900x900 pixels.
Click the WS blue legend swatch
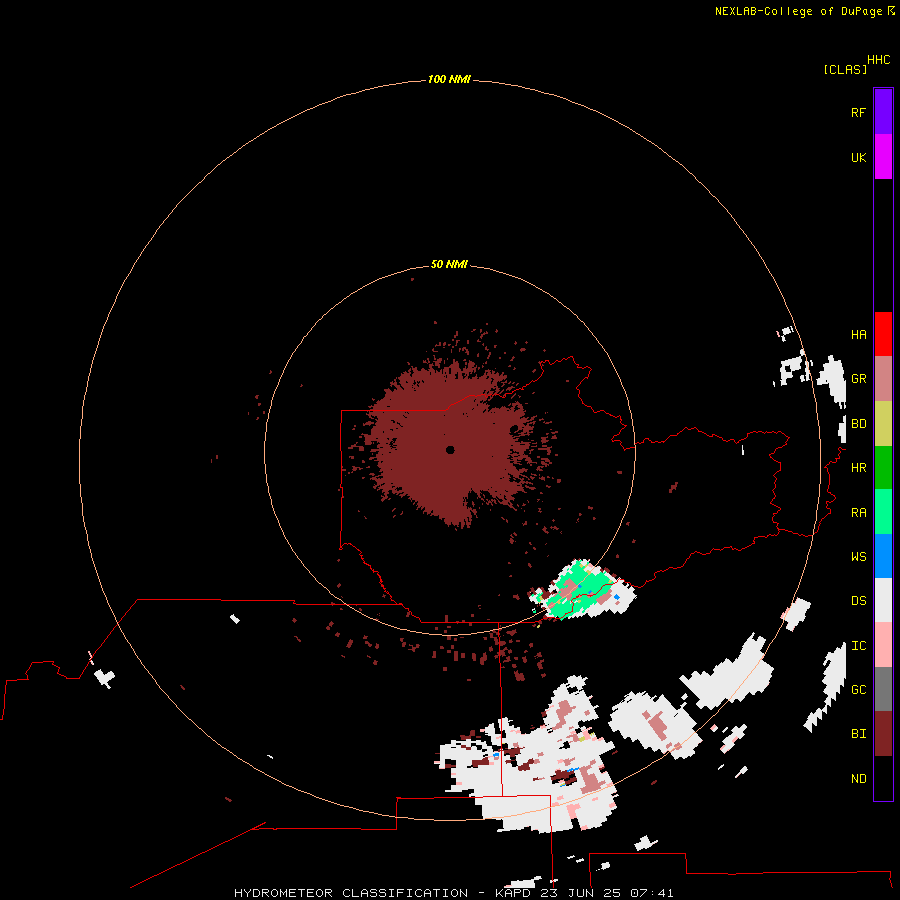[883, 556]
